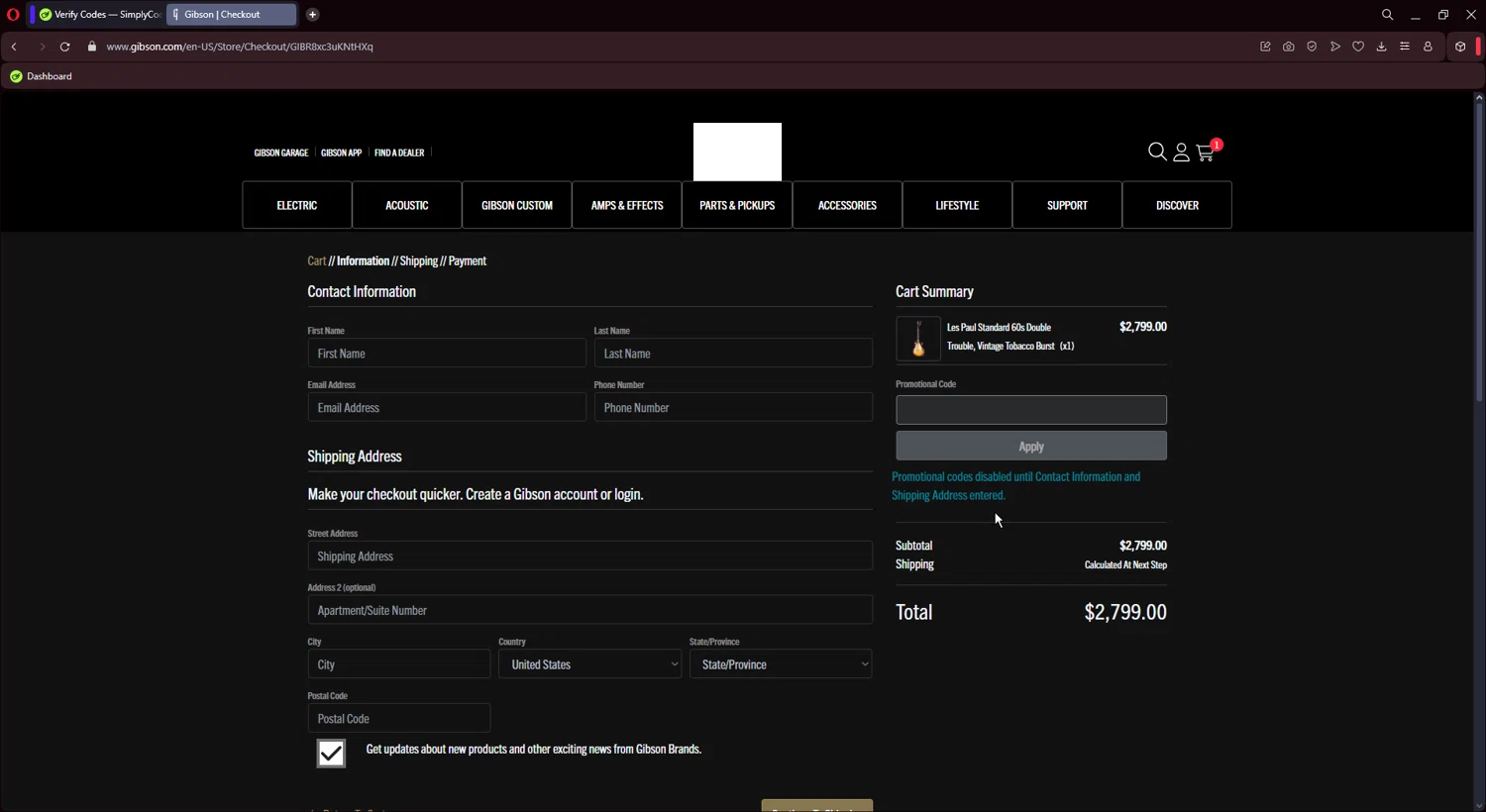Screen dimensions: 1486x812
Task: Open a new tab with the plus button
Action: coord(312,15)
